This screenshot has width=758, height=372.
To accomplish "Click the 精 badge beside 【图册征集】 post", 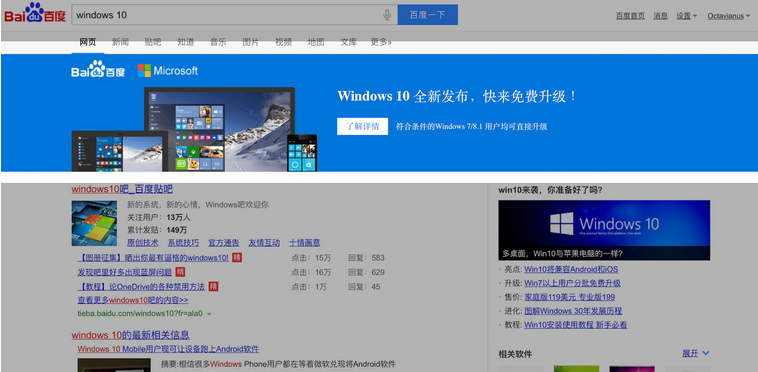I will point(237,258).
